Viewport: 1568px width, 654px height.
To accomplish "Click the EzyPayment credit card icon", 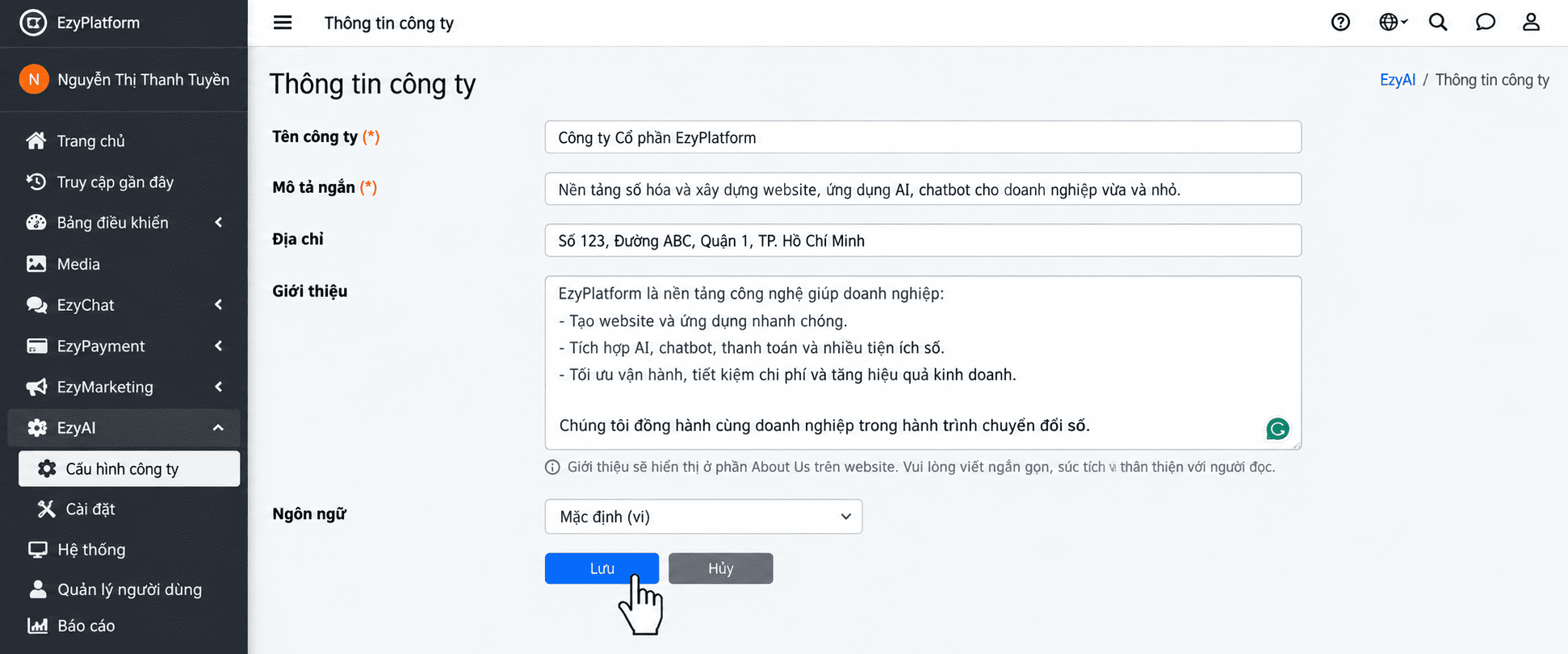I will (x=36, y=346).
